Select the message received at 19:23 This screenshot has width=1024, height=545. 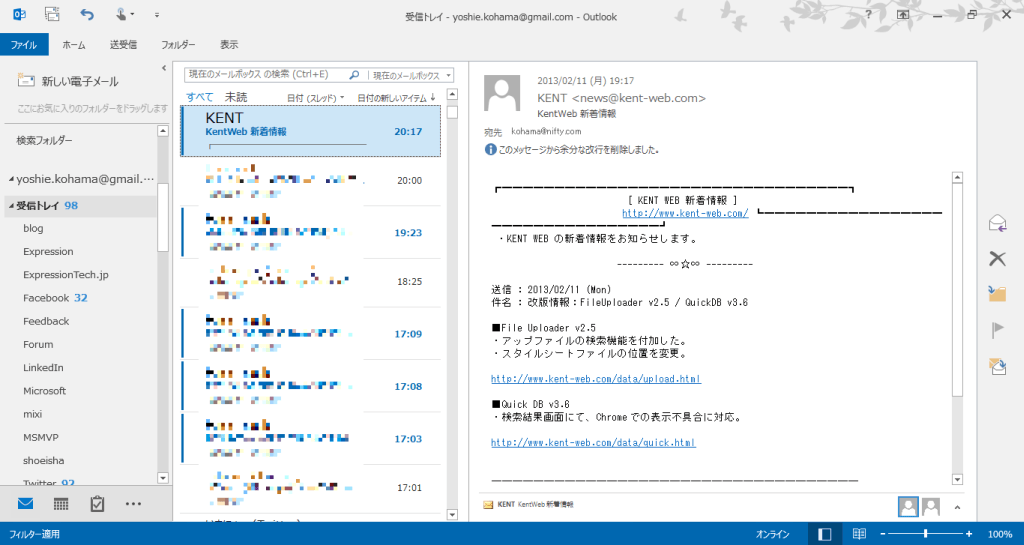311,232
